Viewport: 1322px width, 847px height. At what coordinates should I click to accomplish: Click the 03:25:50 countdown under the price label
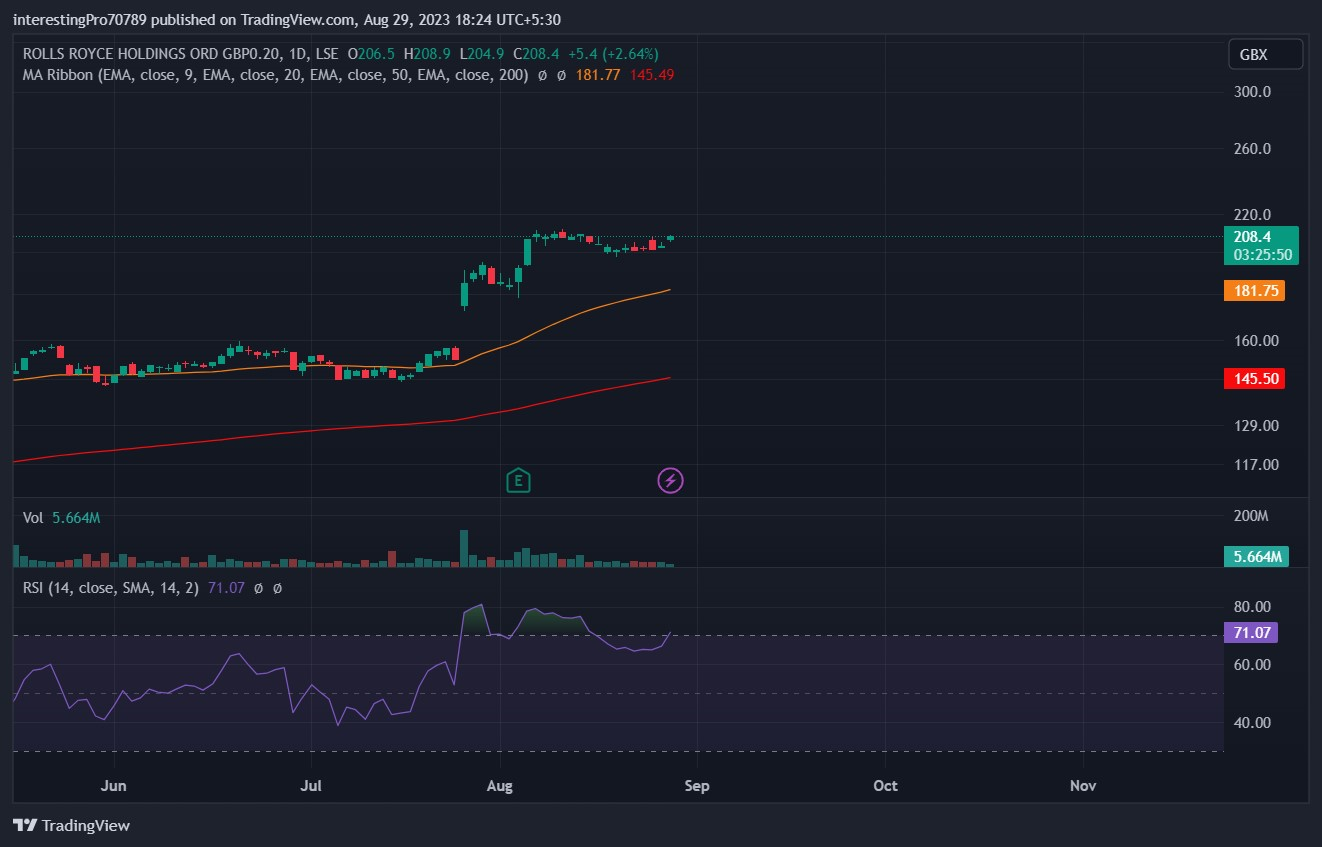click(1261, 255)
